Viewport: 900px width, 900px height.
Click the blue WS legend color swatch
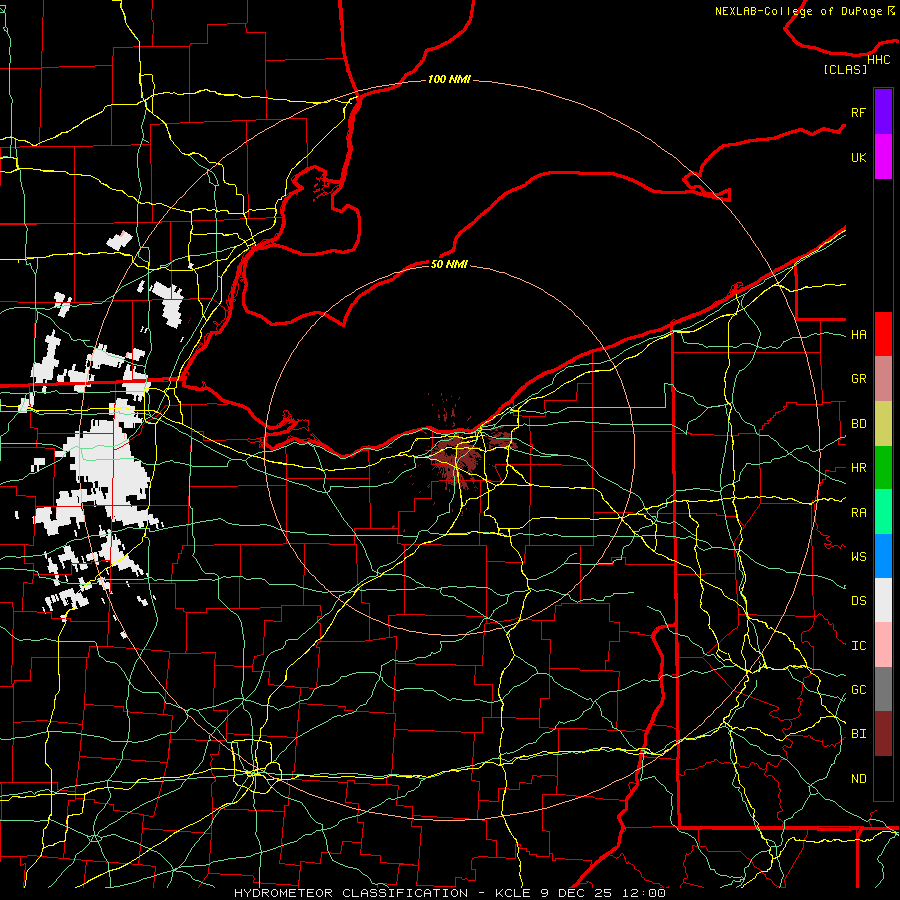point(883,556)
